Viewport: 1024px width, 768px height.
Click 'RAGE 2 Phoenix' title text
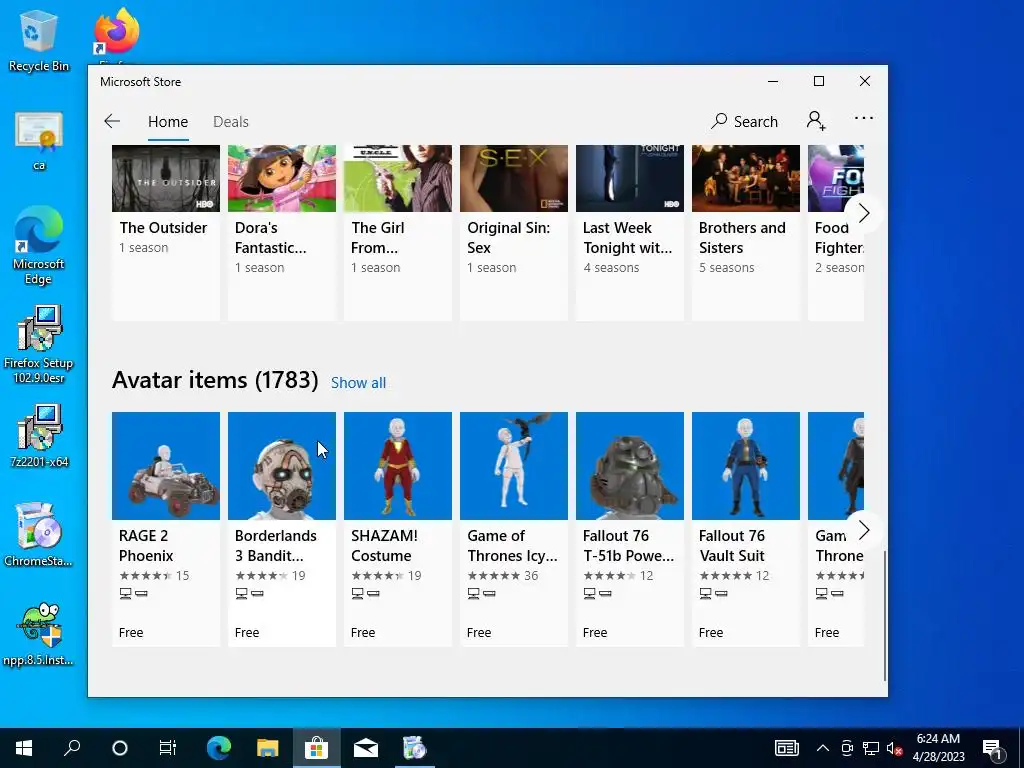[x=146, y=545]
